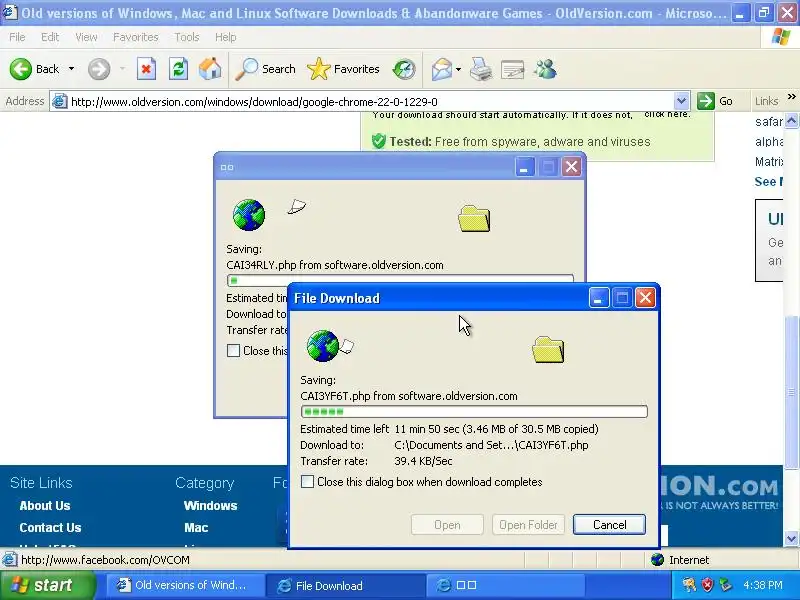Image resolution: width=800 pixels, height=600 pixels.
Task: Click File Download dialog progress bar
Action: click(474, 411)
